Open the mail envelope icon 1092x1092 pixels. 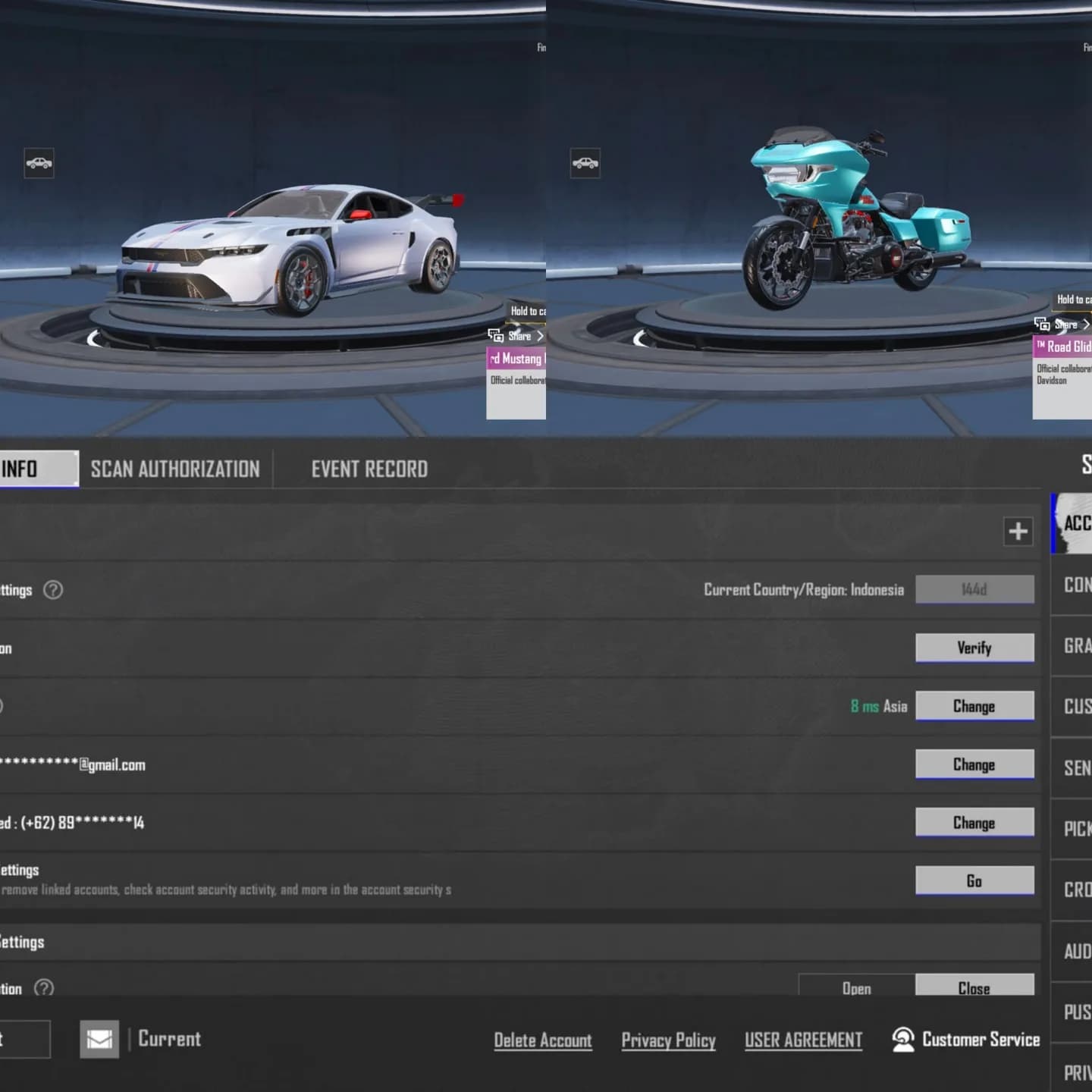99,1038
